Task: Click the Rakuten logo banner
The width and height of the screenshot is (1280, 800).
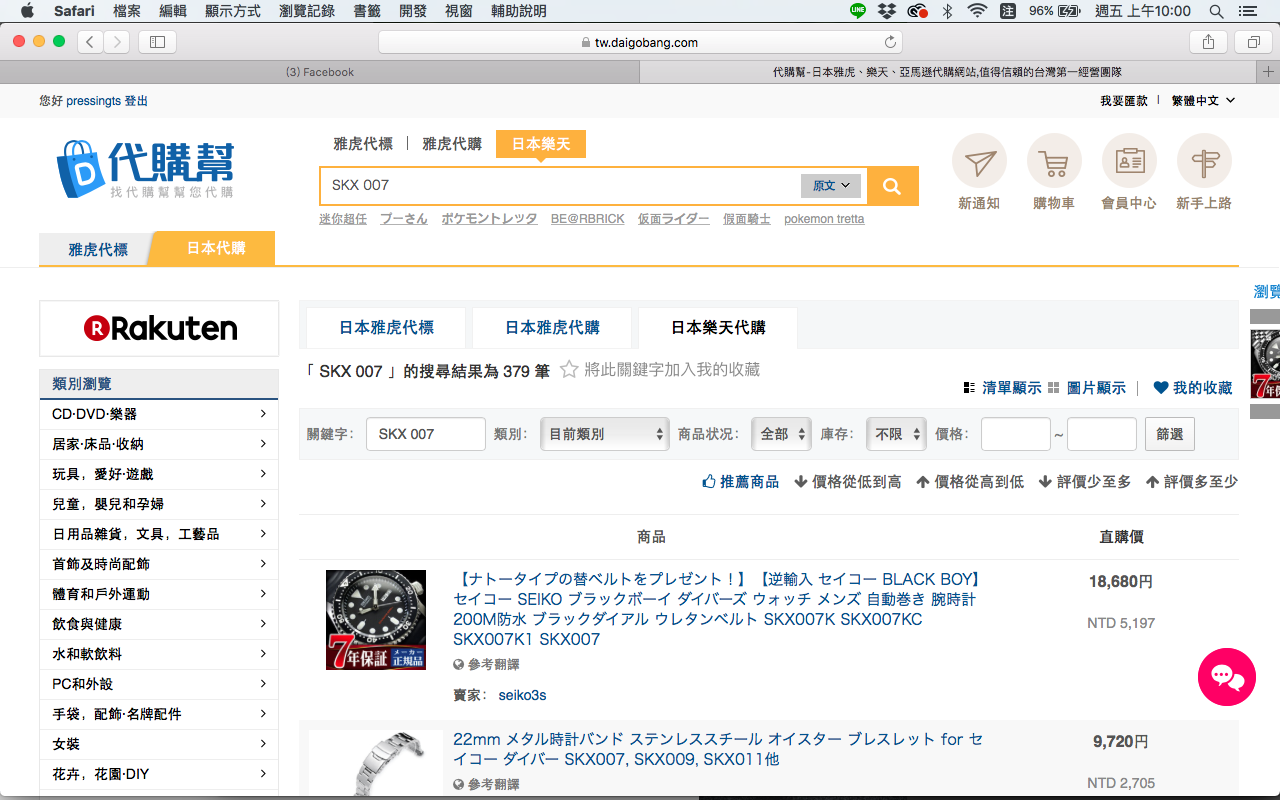Action: (x=159, y=328)
